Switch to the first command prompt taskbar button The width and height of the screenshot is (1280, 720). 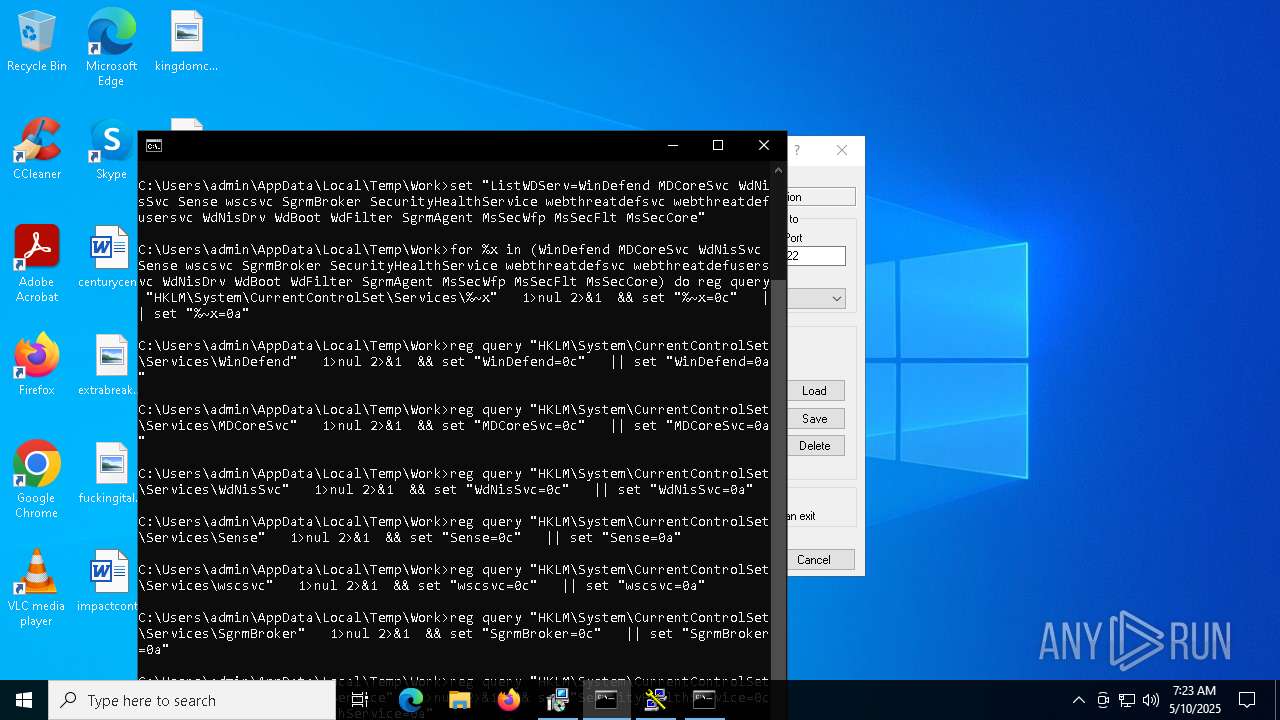pos(607,700)
